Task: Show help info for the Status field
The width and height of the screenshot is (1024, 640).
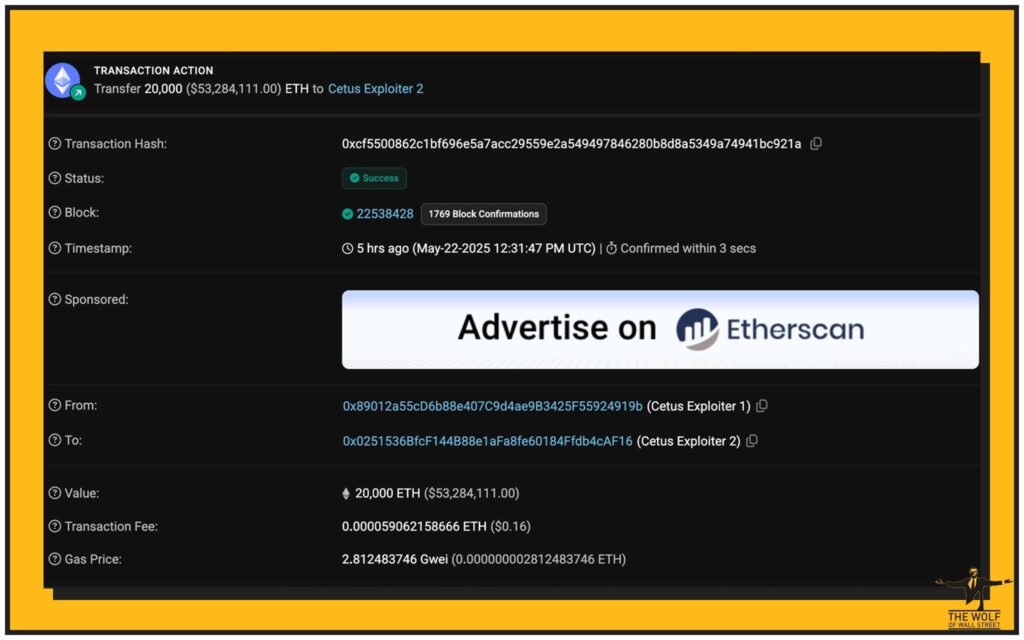Action: click(x=55, y=178)
